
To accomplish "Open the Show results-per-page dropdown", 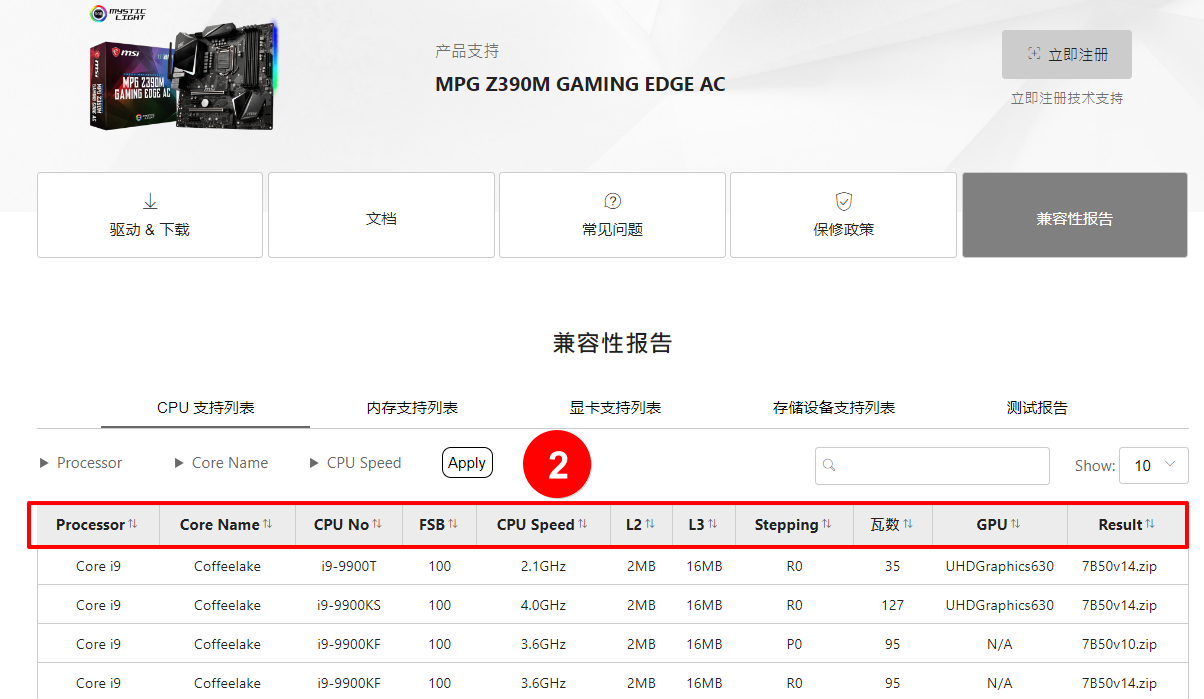I will [x=1153, y=465].
